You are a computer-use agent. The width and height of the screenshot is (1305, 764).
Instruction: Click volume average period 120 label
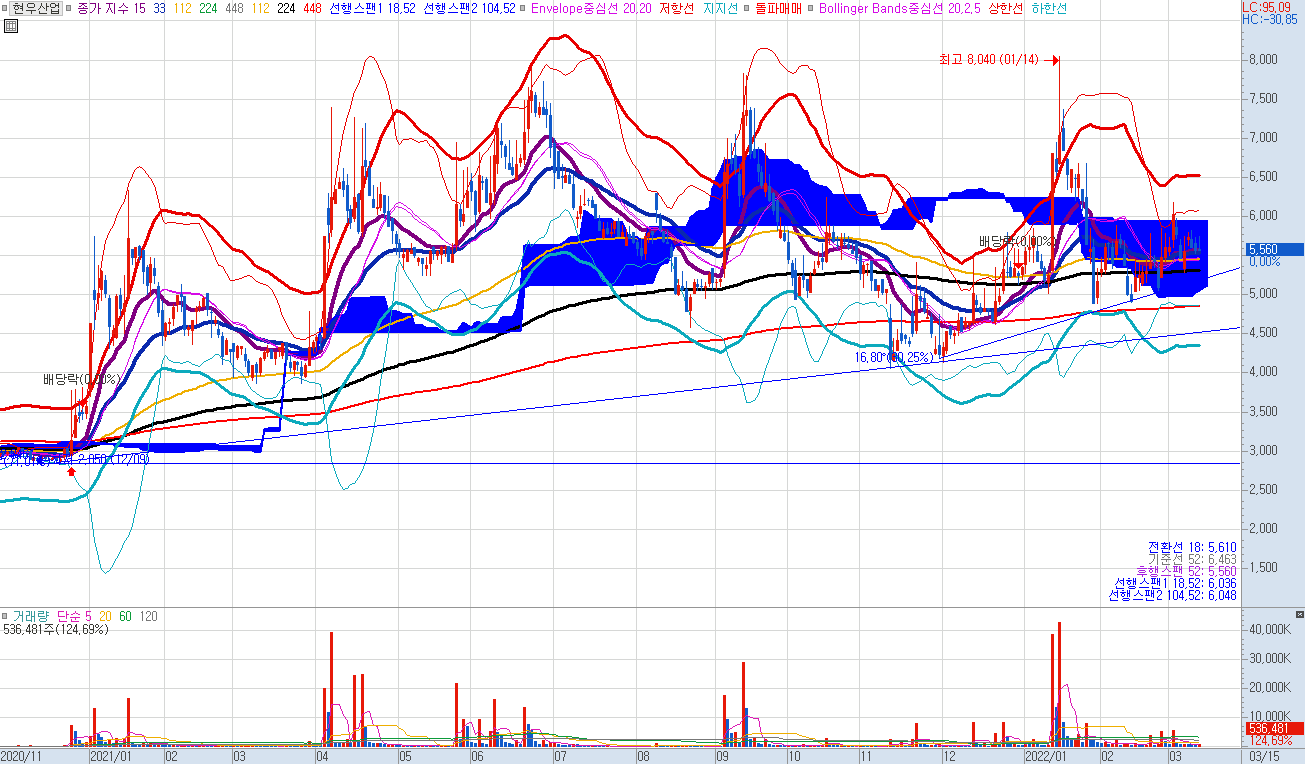(148, 616)
